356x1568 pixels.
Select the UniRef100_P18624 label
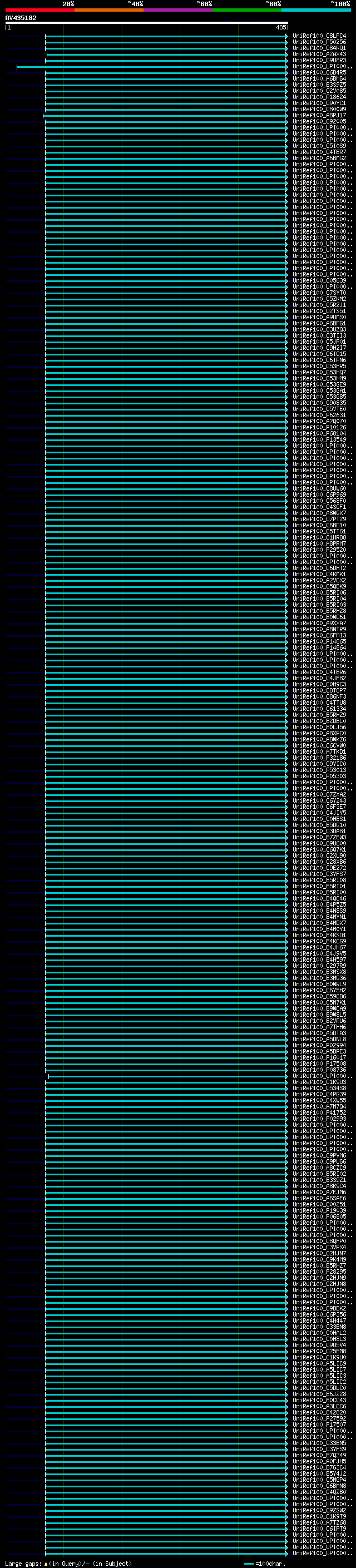pos(319,97)
